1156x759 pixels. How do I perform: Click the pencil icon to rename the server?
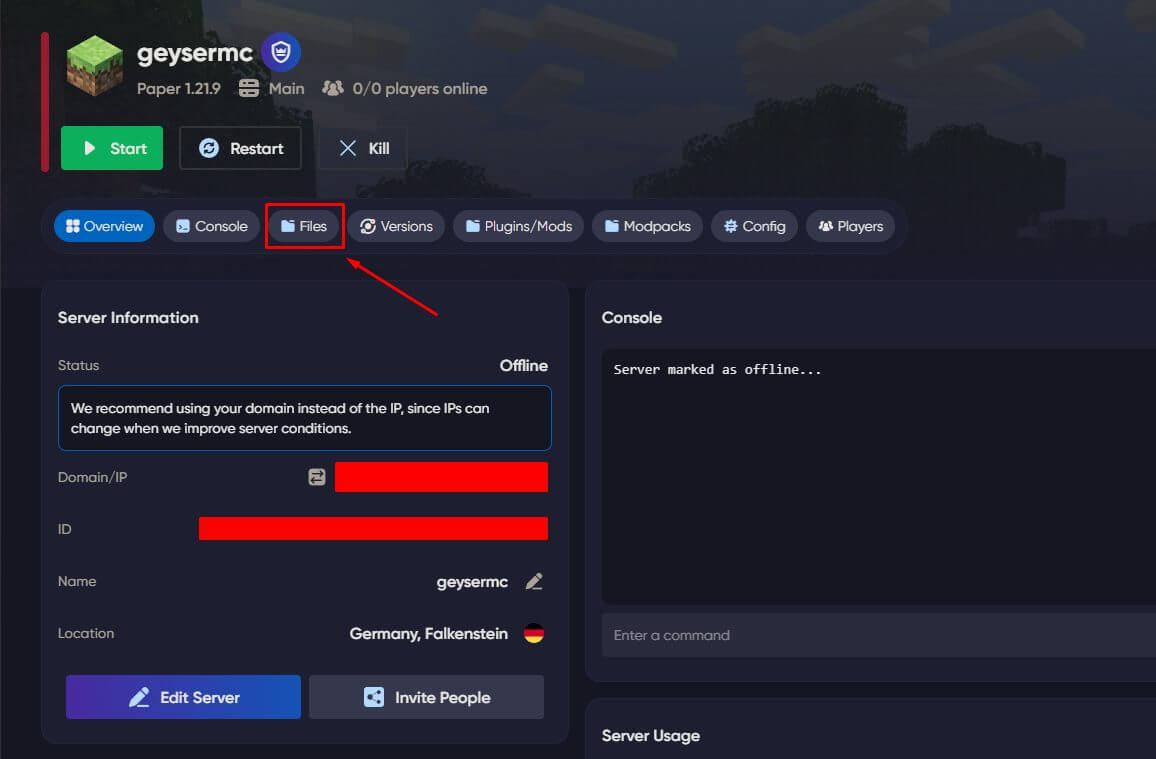pyautogui.click(x=534, y=581)
